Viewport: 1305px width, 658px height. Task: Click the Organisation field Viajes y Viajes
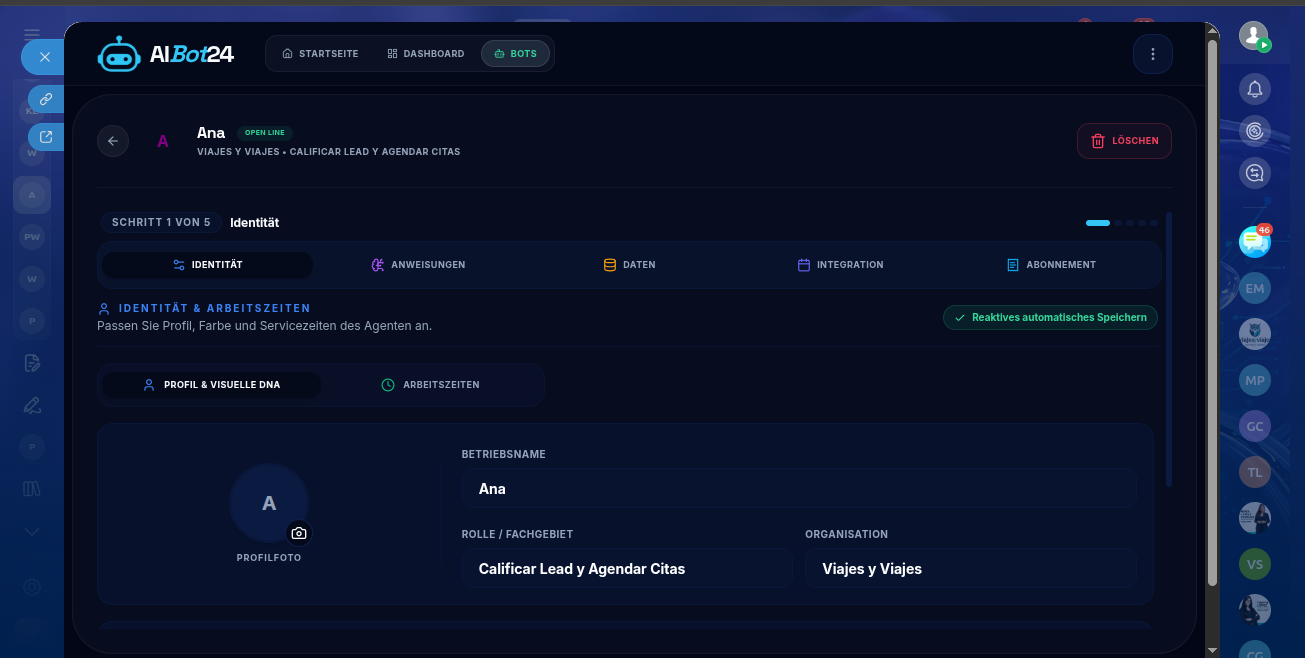click(x=971, y=568)
